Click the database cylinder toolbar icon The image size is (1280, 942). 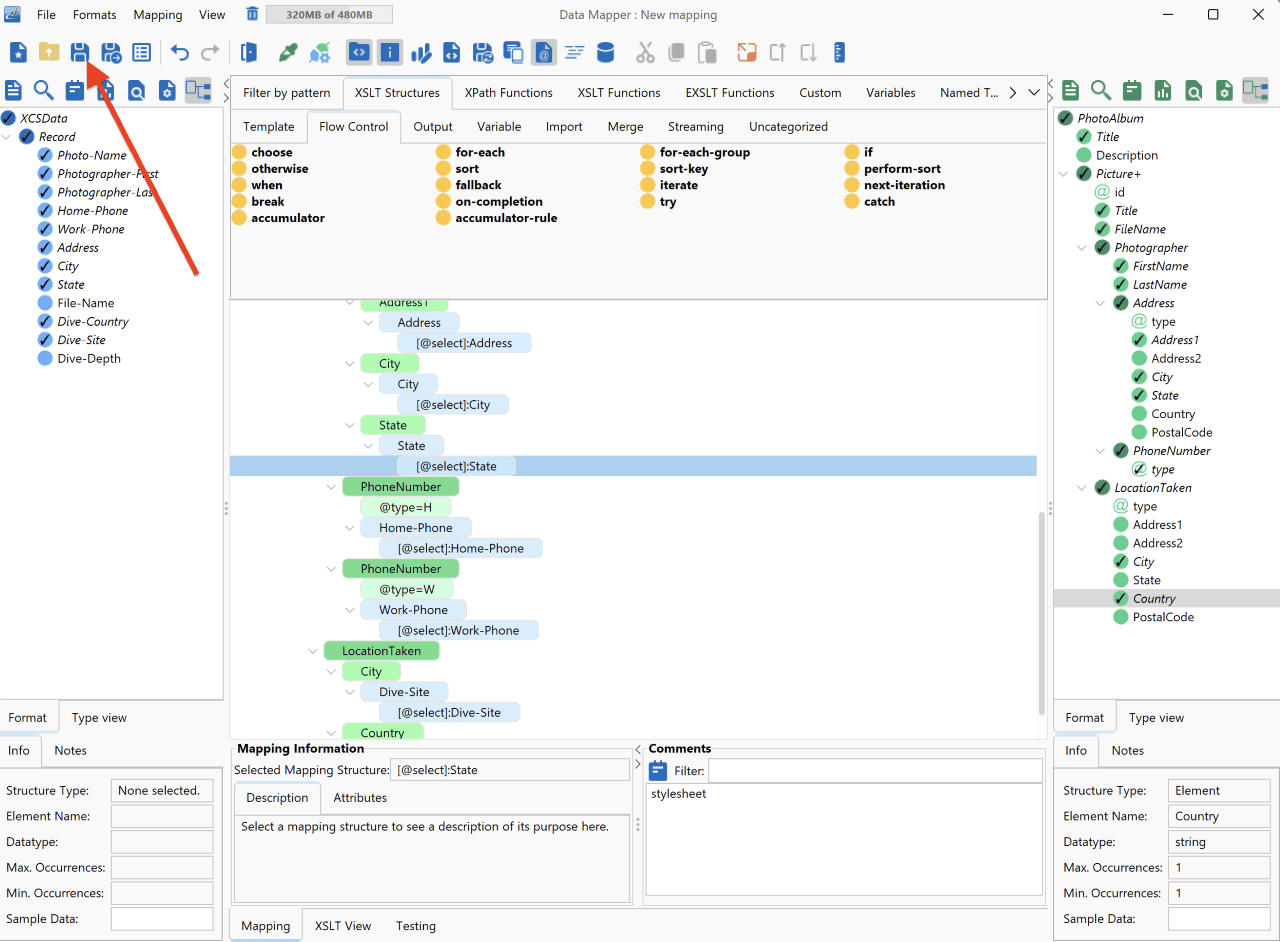605,53
